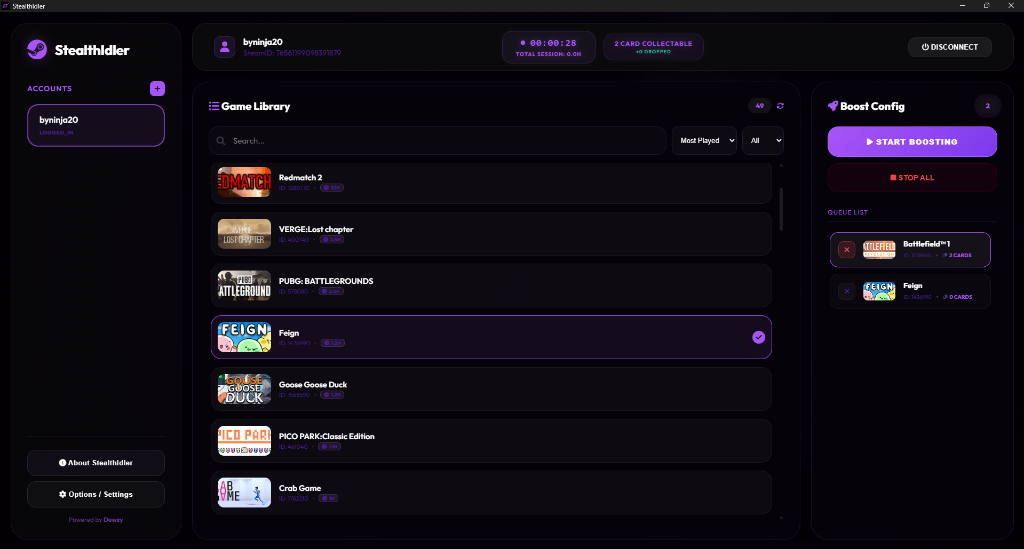Screen dimensions: 1024x549
Task: Uncheck the Feign selection checkmark
Action: click(758, 337)
